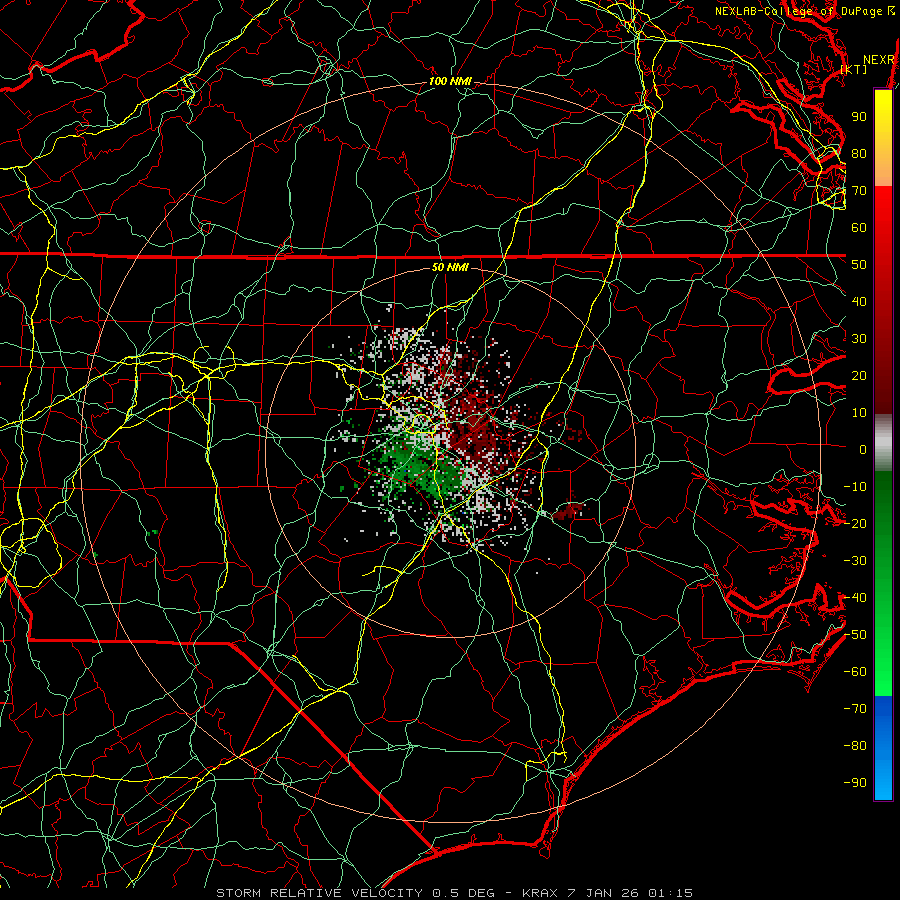Click the -20 knot label on the scale

point(855,523)
